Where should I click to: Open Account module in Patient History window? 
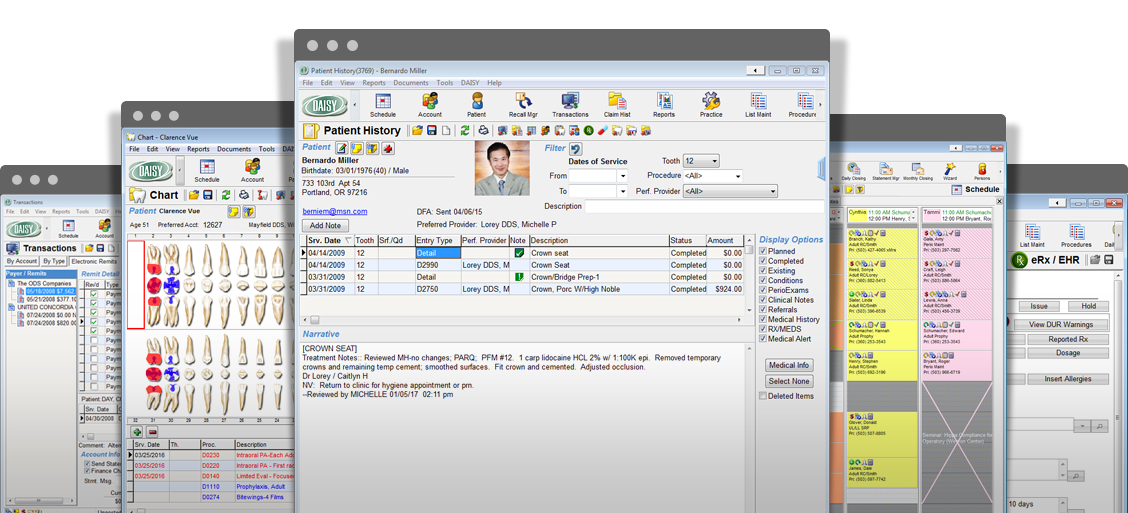click(x=429, y=105)
